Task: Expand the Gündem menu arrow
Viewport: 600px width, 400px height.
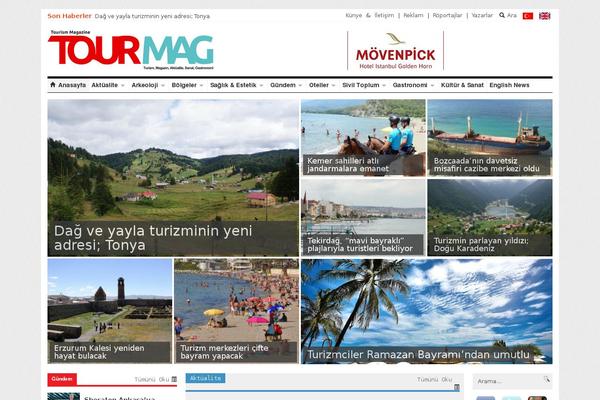Action: (300, 85)
